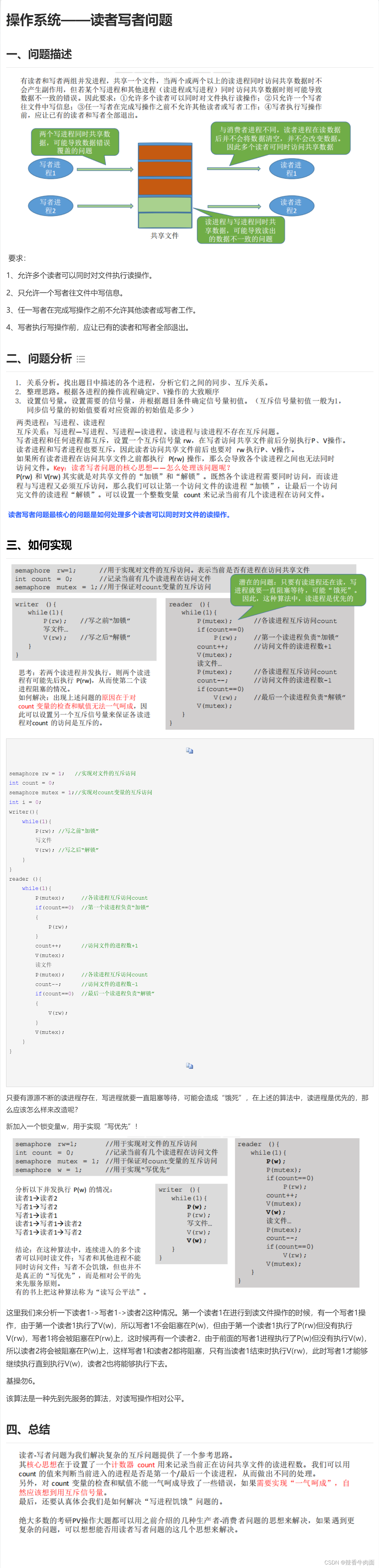Open the gray writer/reader pseudocode image

[190, 647]
